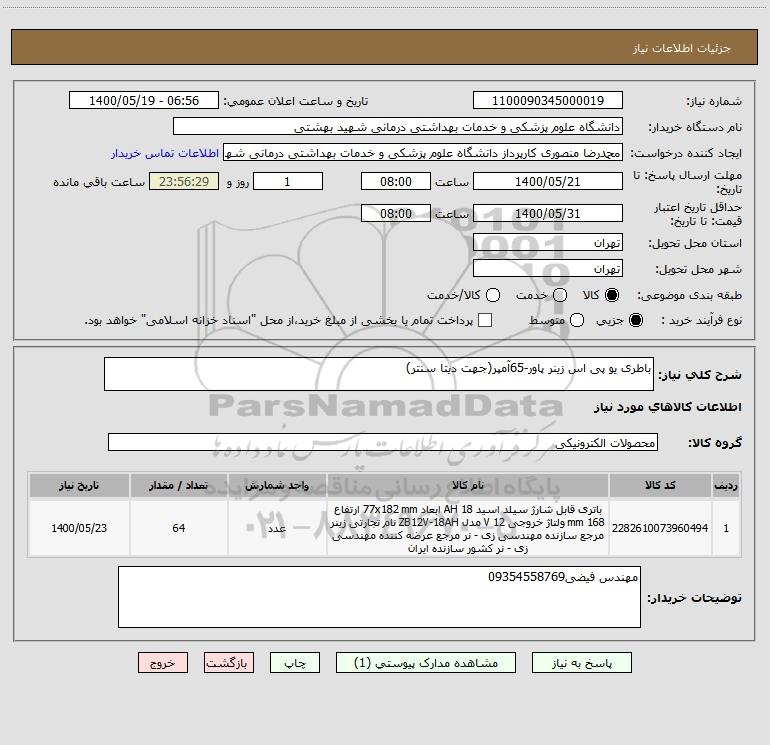Screen dimensions: 770x745
Task: Tick the اسناد خزانه اسلامی payment checkbox
Action: pos(485,320)
